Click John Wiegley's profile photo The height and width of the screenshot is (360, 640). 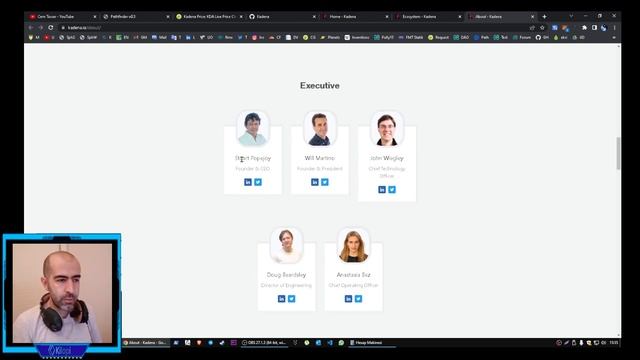[x=387, y=129]
